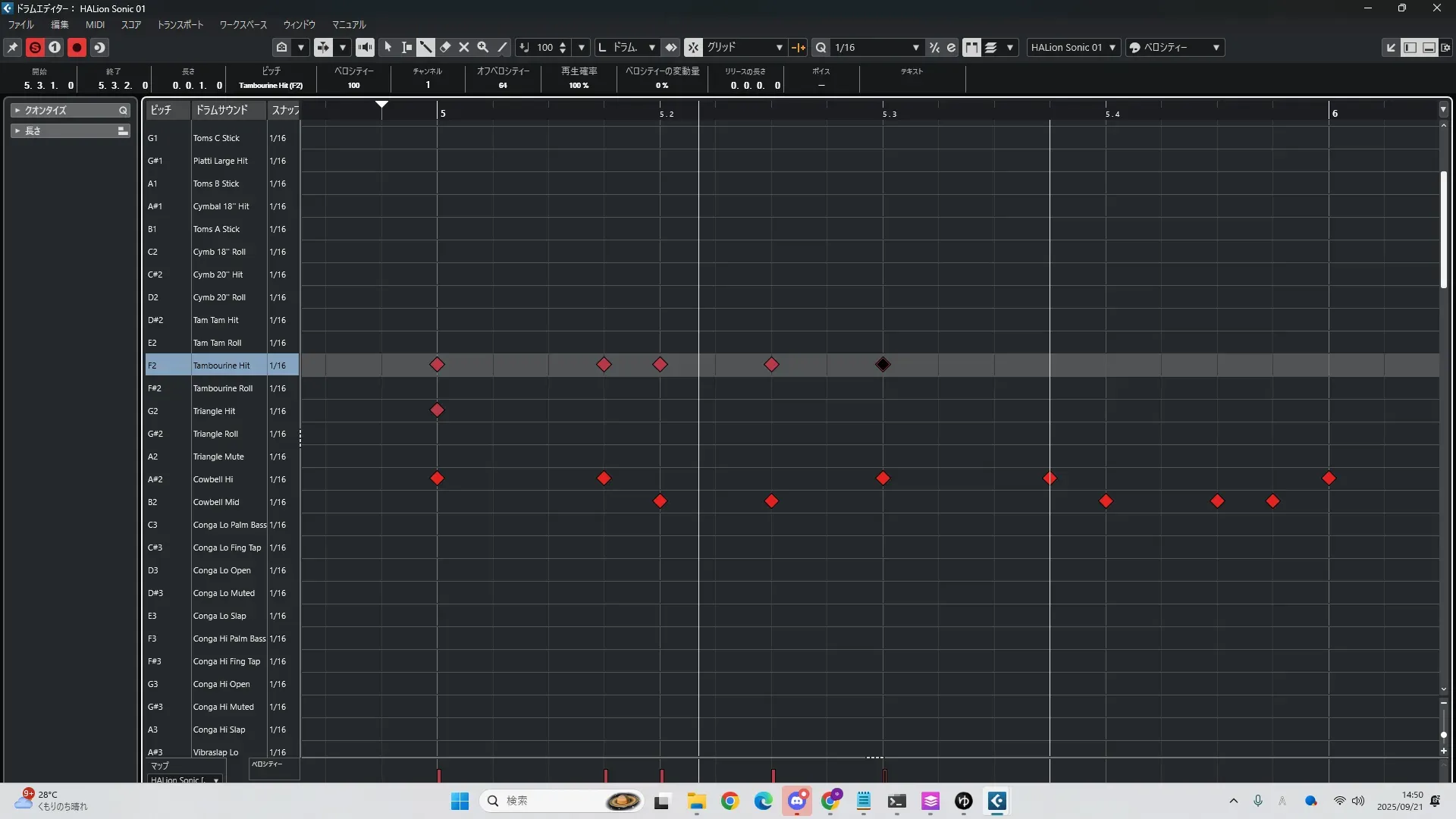1456x819 pixels.
Task: Open Google Chrome from the taskbar
Action: [730, 801]
